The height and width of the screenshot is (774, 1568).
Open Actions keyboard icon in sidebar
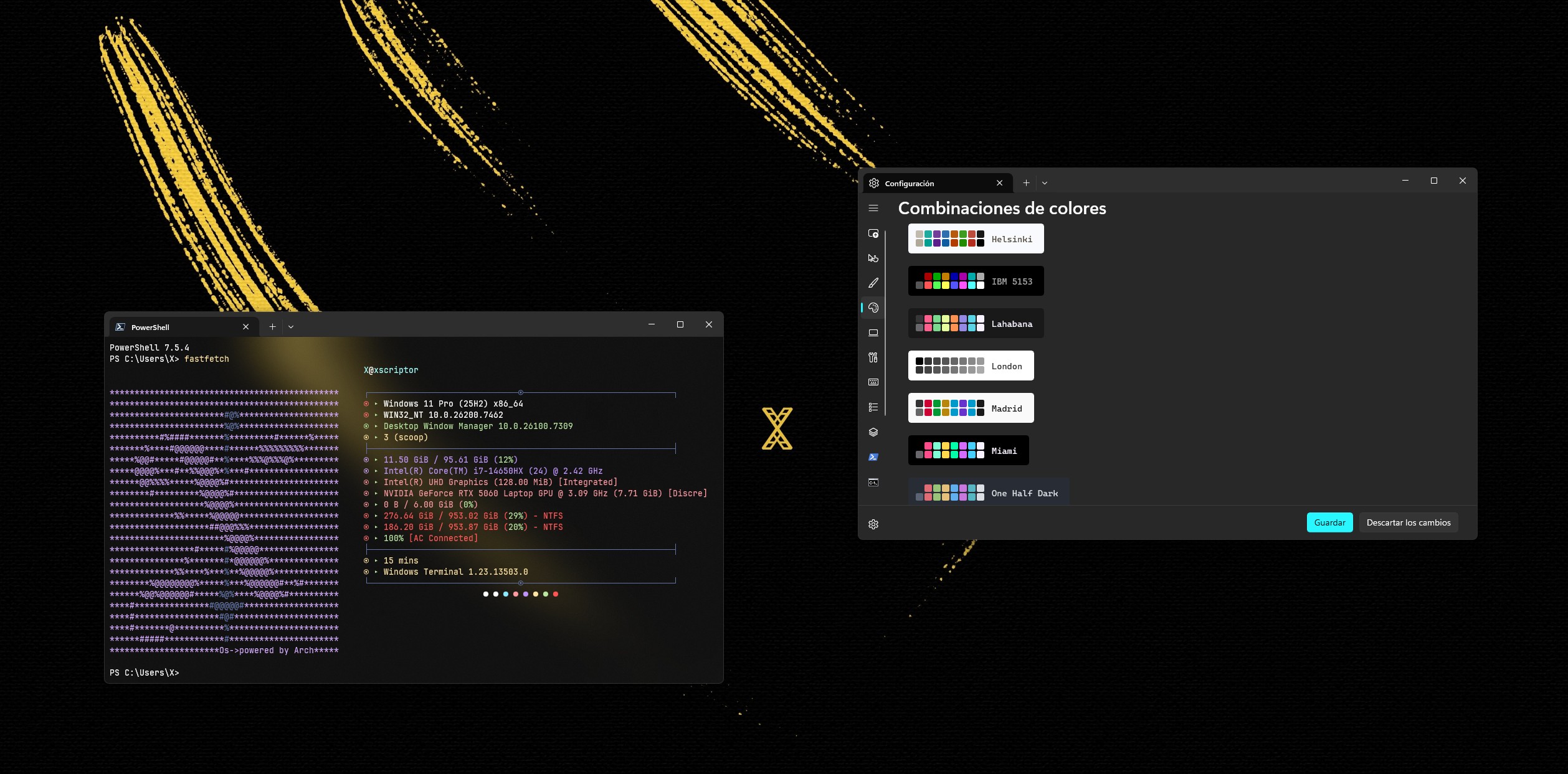(x=873, y=382)
